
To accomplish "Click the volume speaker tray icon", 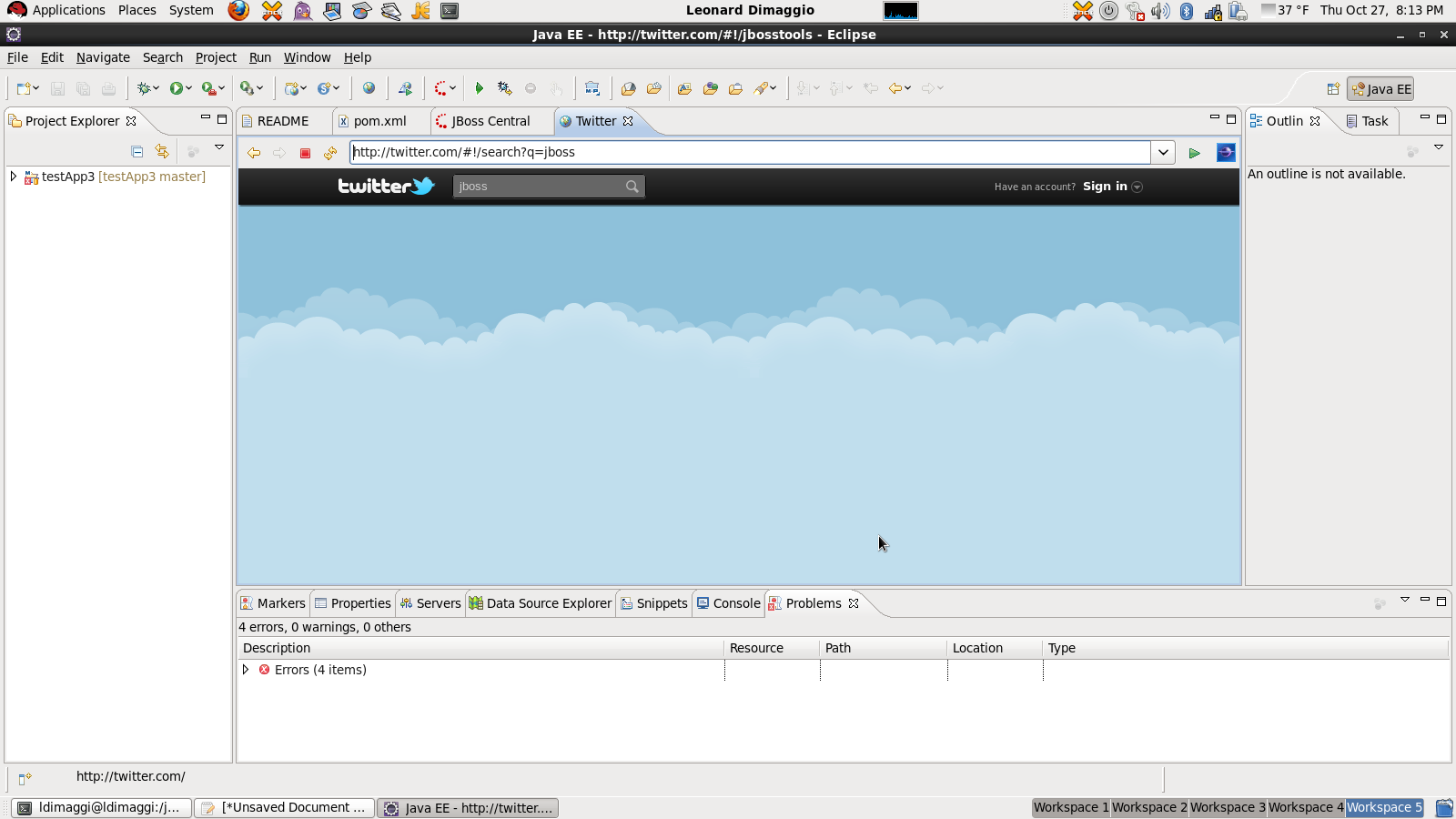I will (1160, 11).
